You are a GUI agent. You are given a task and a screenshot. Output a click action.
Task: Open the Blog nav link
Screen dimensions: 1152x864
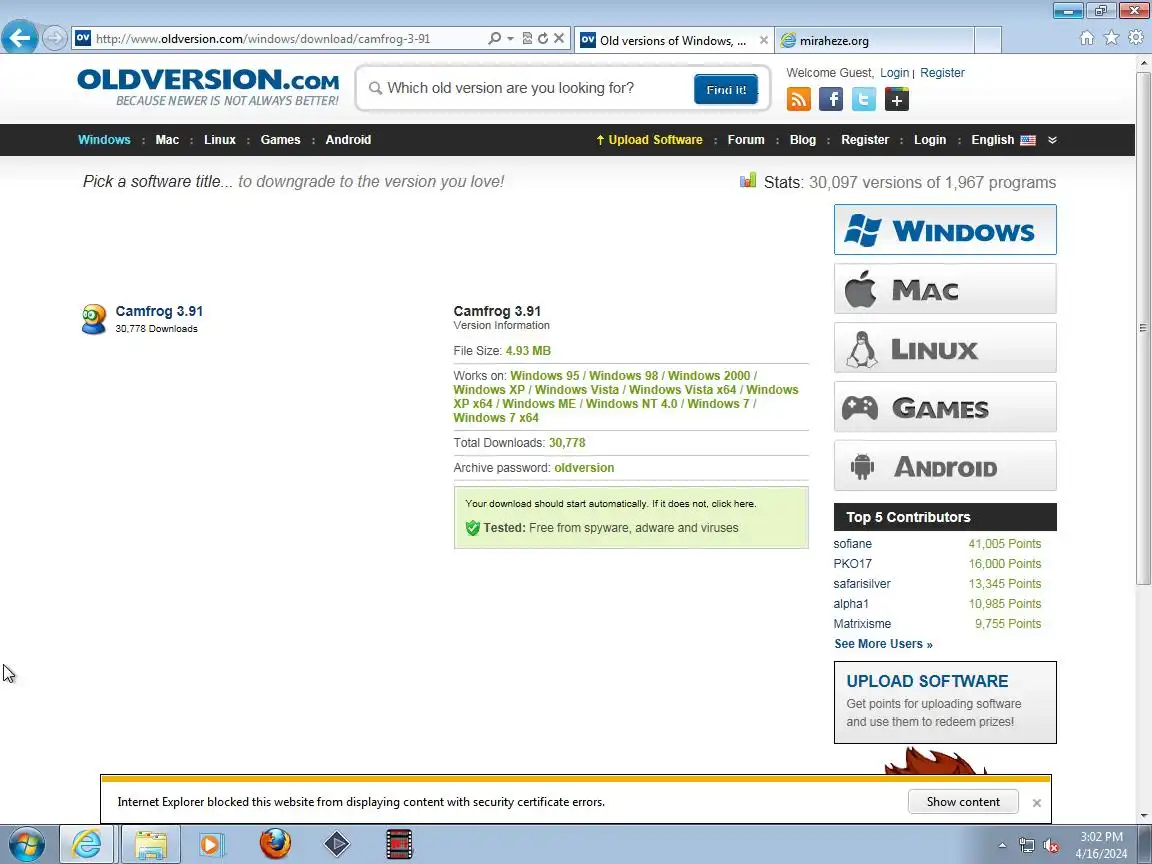pos(802,140)
